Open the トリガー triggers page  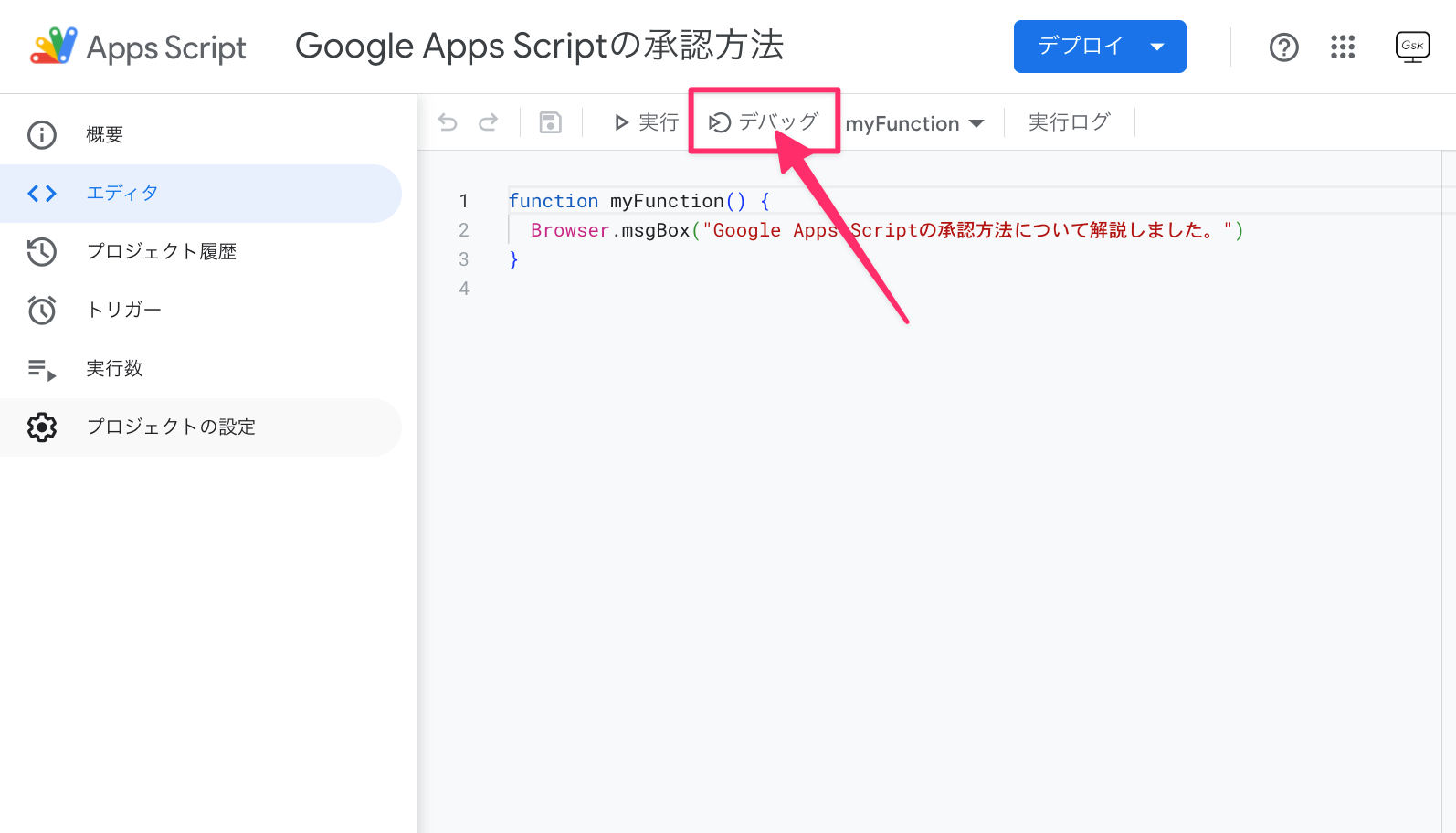[x=201, y=310]
